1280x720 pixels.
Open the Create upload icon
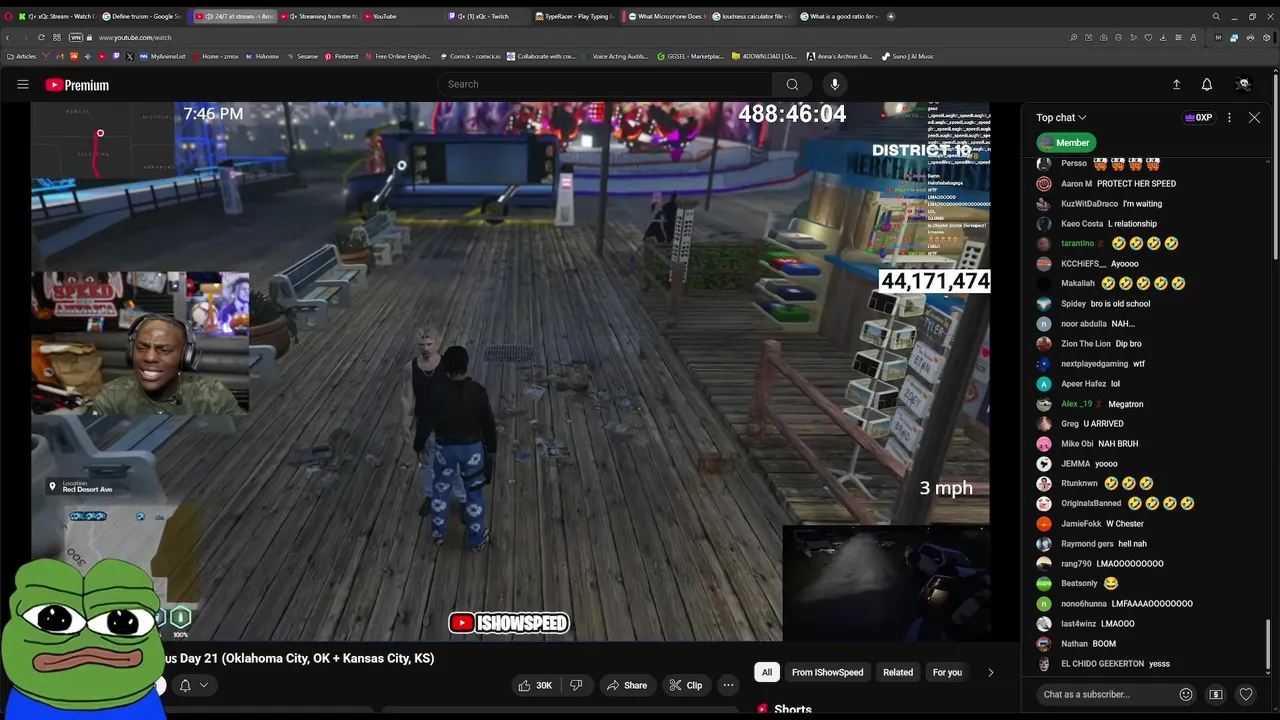1176,85
